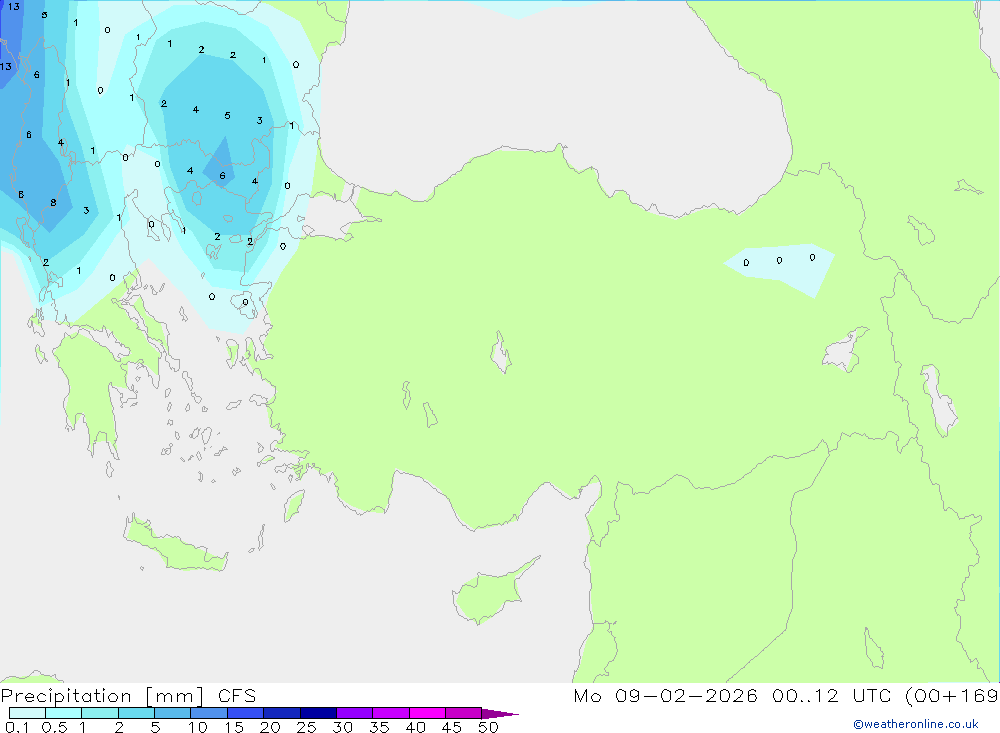Image resolution: width=1000 pixels, height=733 pixels.
Task: Click the '10' legend scale label
Action: coord(198,727)
